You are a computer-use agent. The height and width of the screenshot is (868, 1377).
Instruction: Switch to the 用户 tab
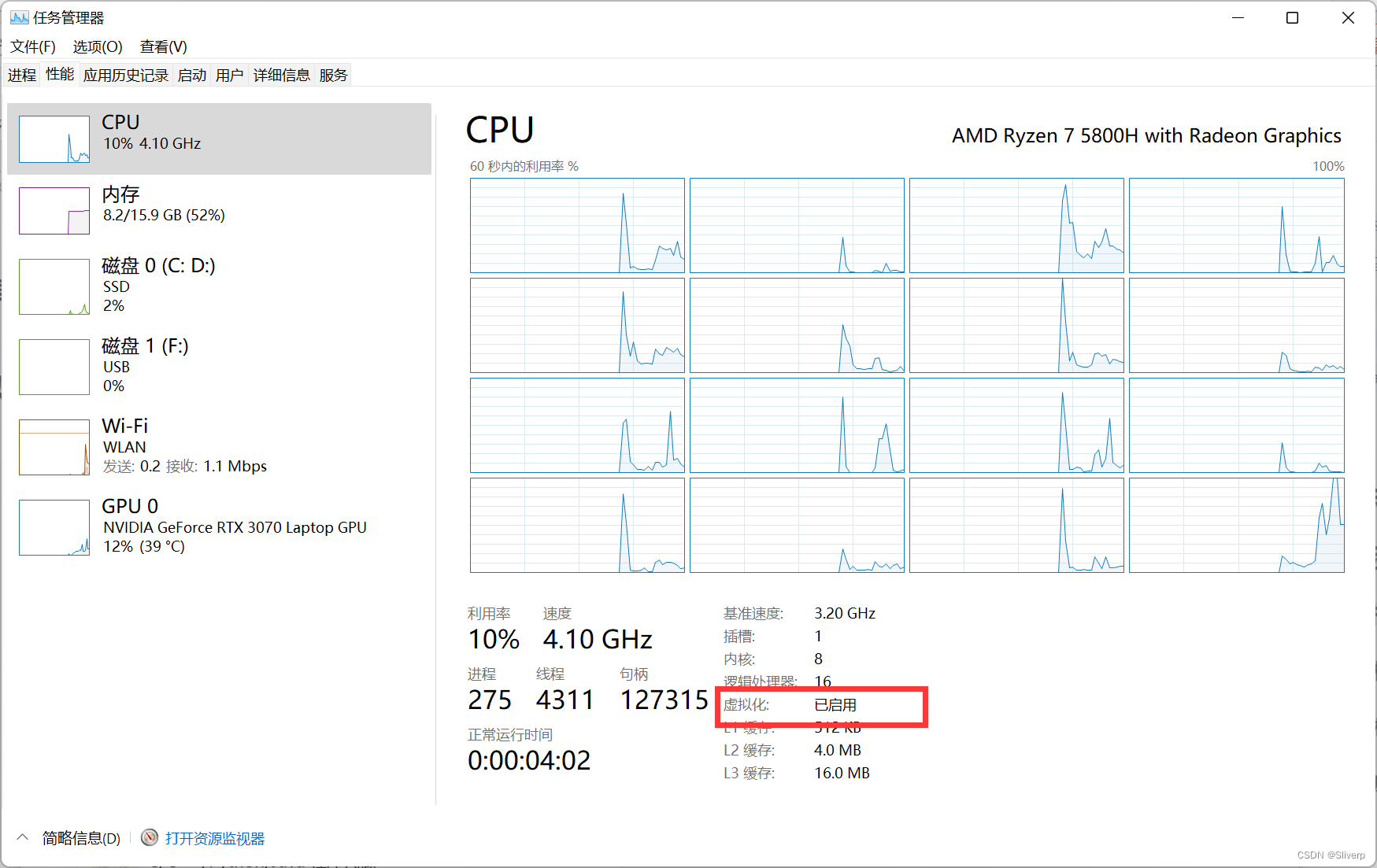pyautogui.click(x=229, y=74)
